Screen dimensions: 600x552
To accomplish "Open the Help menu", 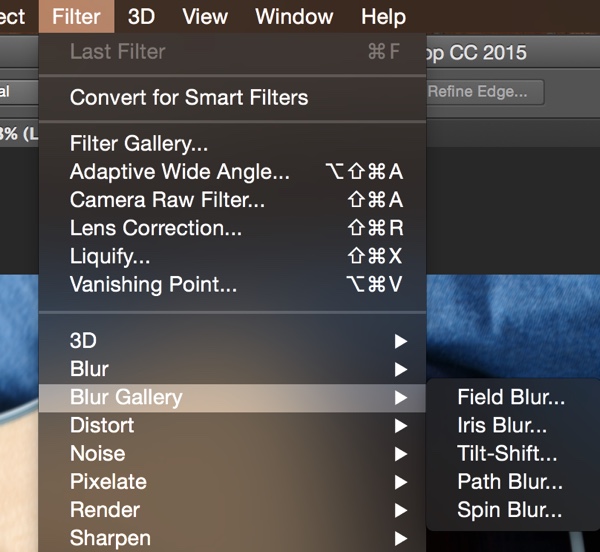I will click(x=383, y=17).
